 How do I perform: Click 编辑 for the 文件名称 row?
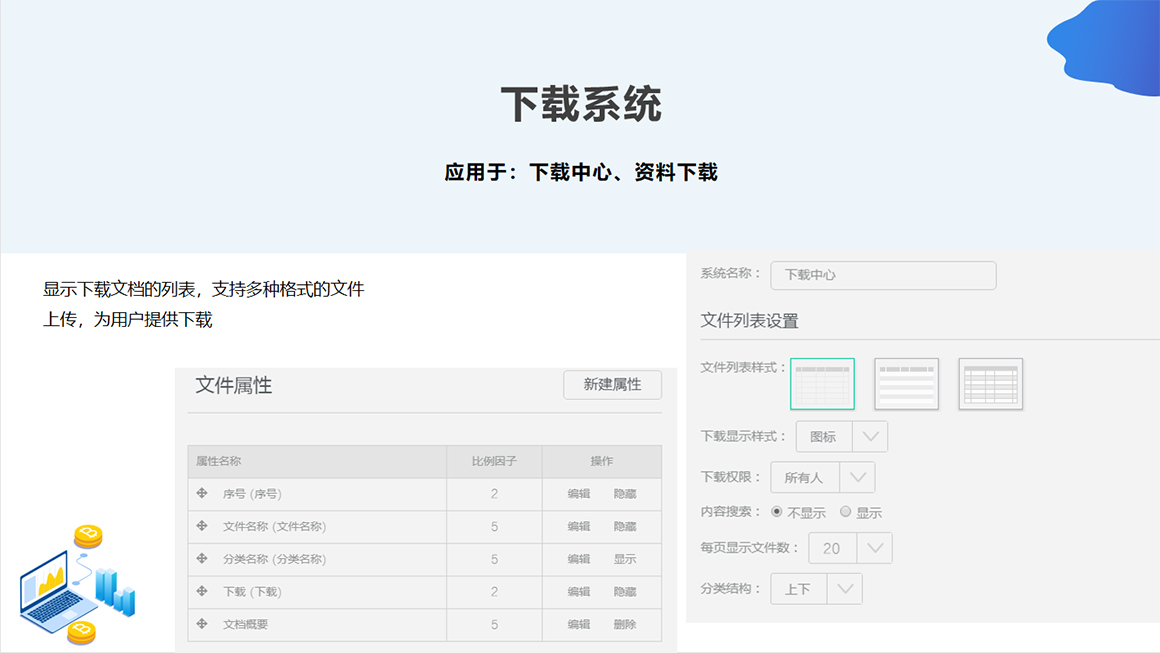point(579,526)
